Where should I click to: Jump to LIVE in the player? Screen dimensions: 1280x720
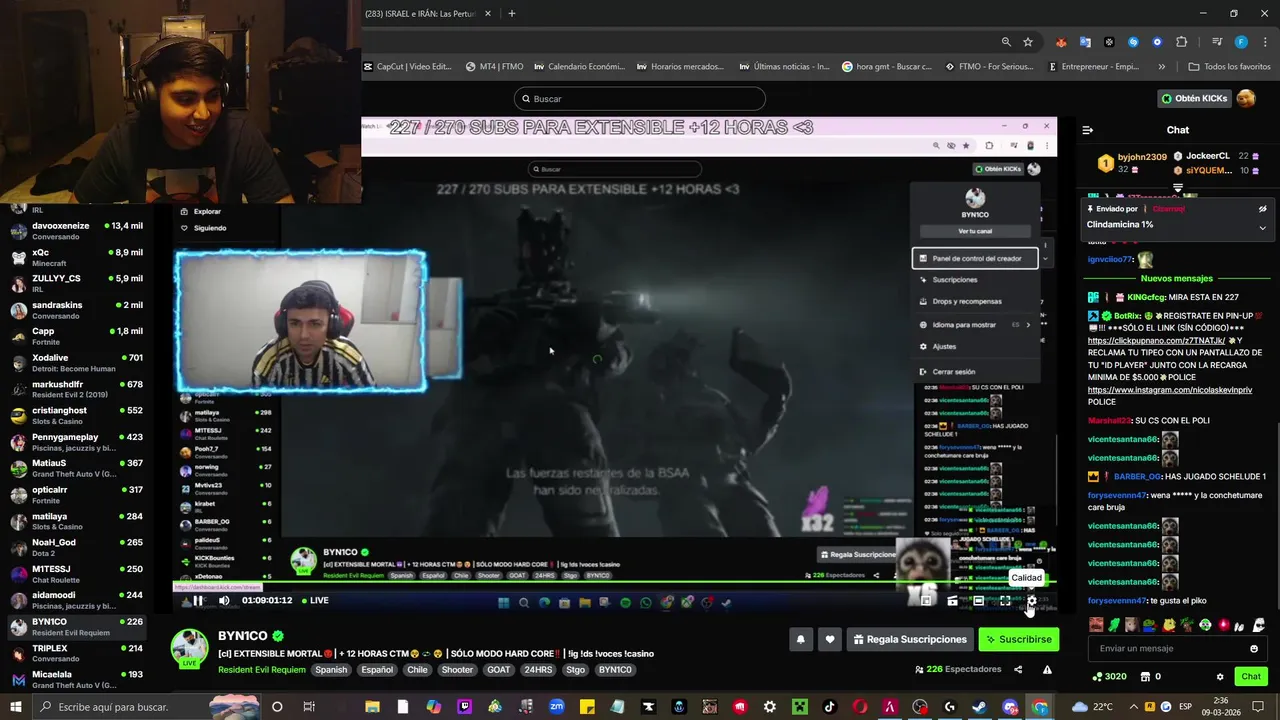(x=315, y=600)
